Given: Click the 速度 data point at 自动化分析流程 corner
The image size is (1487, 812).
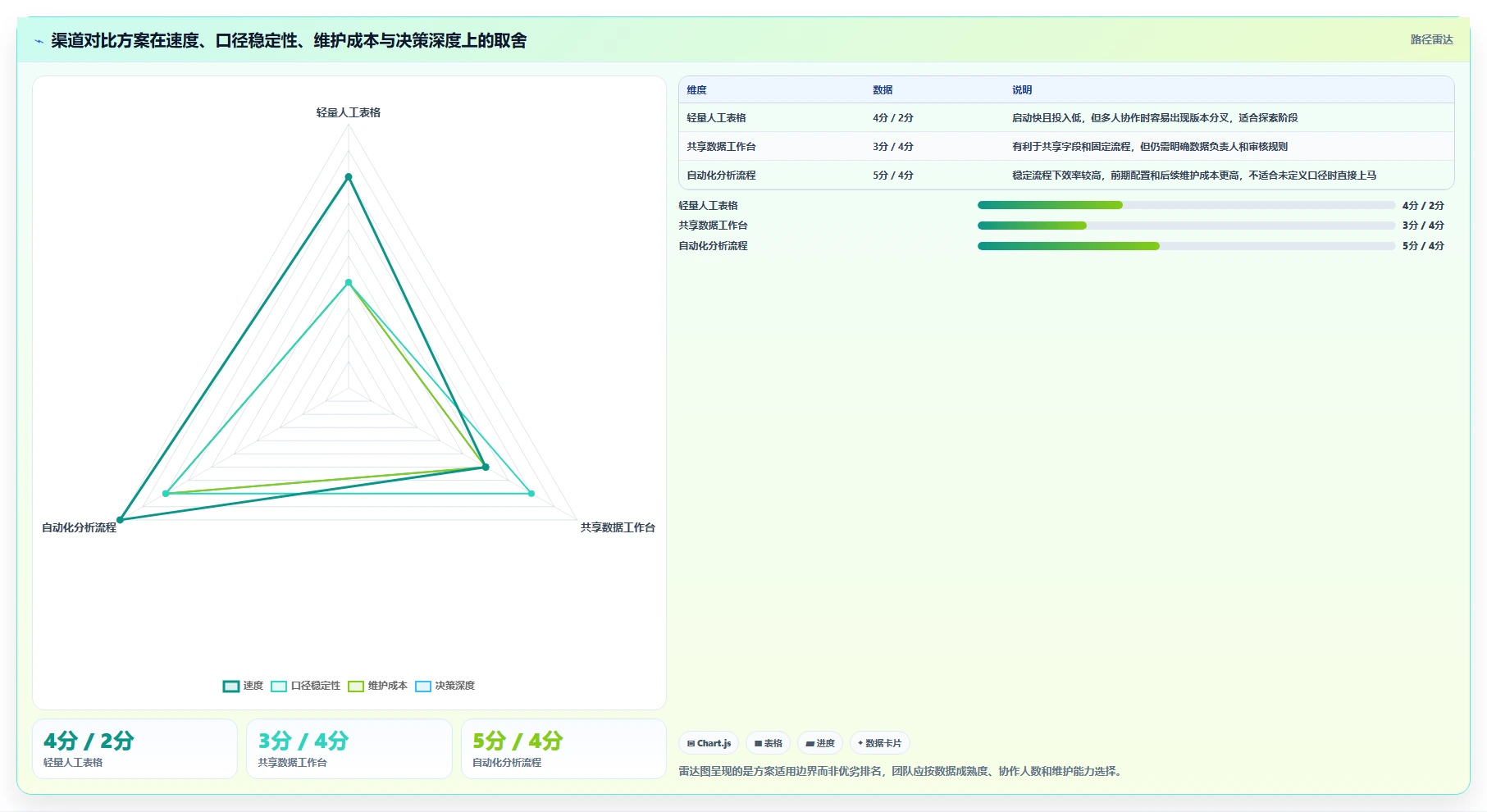Looking at the screenshot, I should 120,520.
